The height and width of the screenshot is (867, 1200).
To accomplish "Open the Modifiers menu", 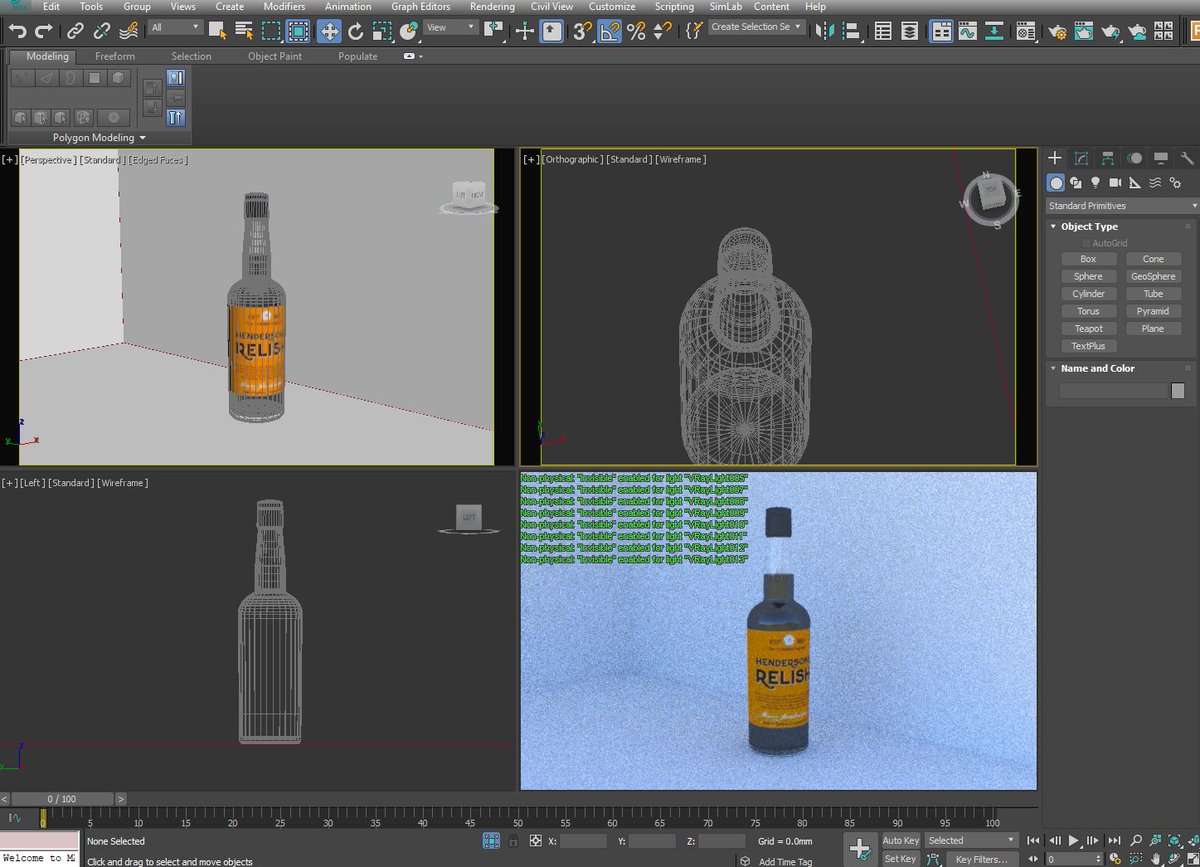I will click(285, 6).
